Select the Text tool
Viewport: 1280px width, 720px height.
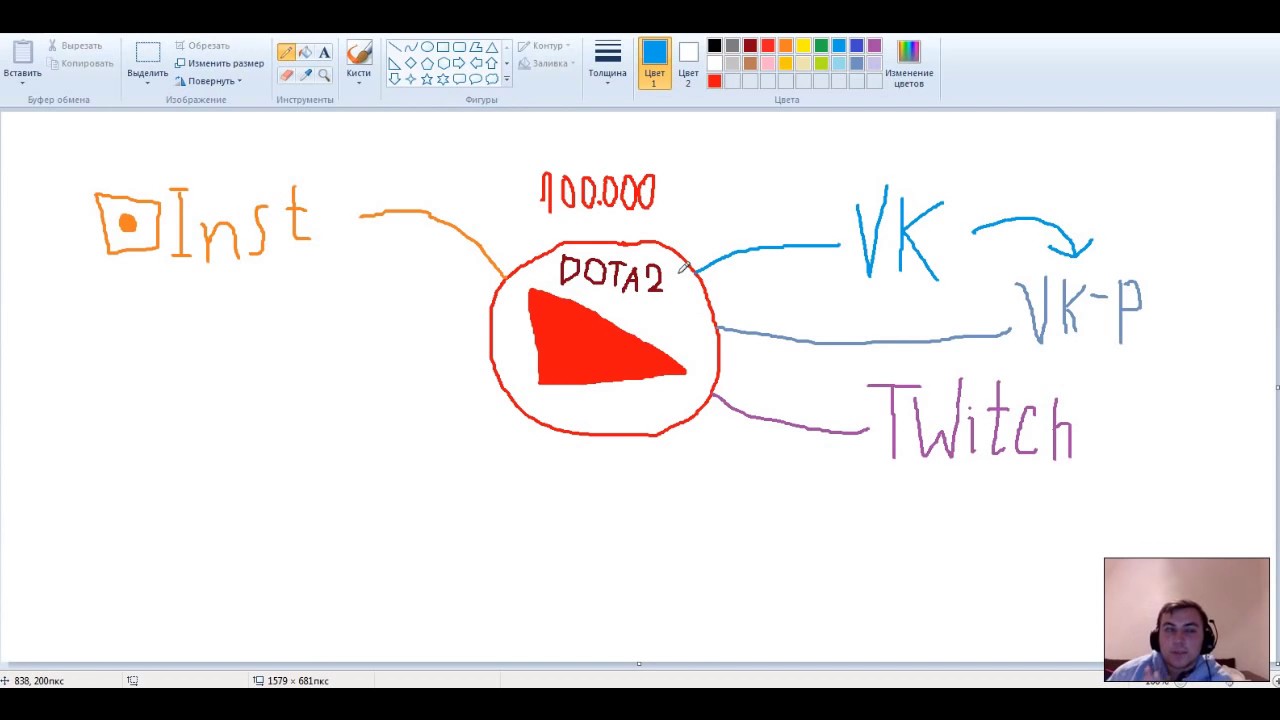pyautogui.click(x=324, y=52)
